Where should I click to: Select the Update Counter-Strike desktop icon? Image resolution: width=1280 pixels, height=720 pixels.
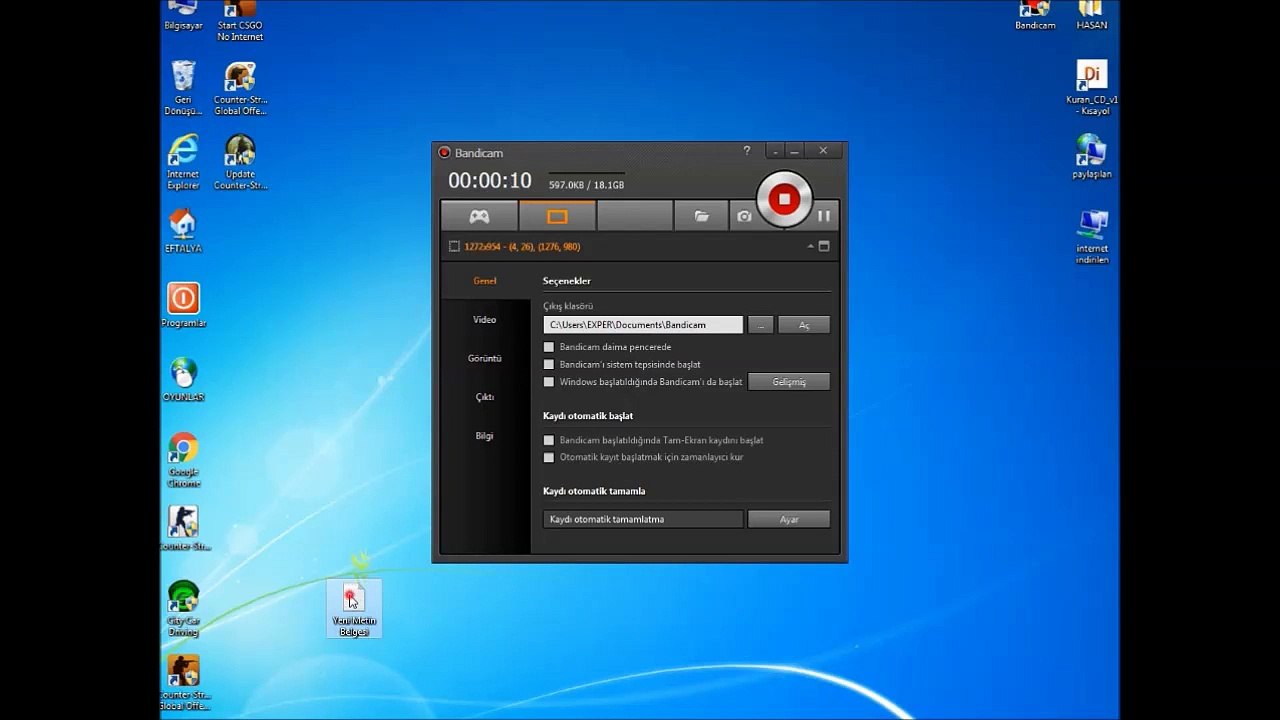tap(240, 162)
